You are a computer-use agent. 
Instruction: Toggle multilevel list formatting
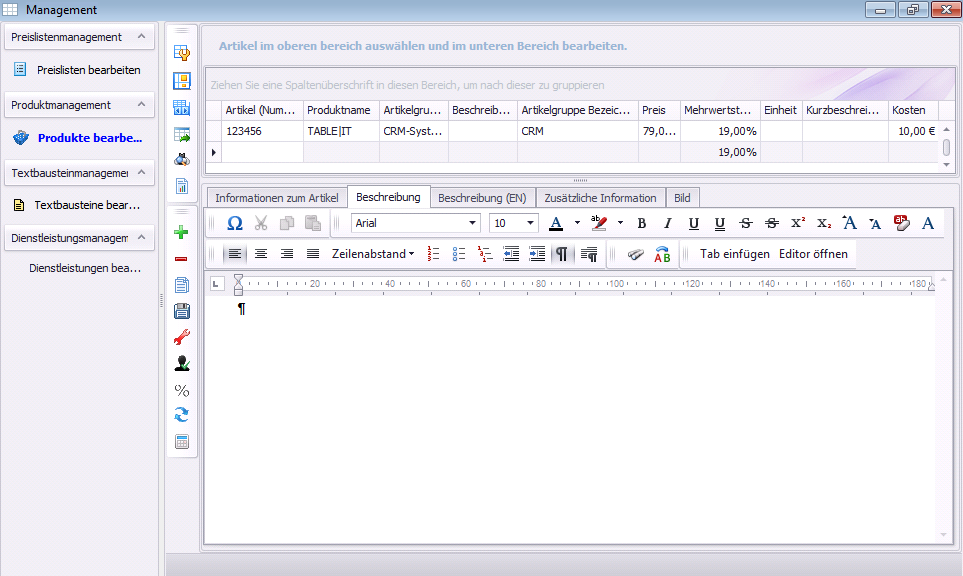click(x=485, y=254)
